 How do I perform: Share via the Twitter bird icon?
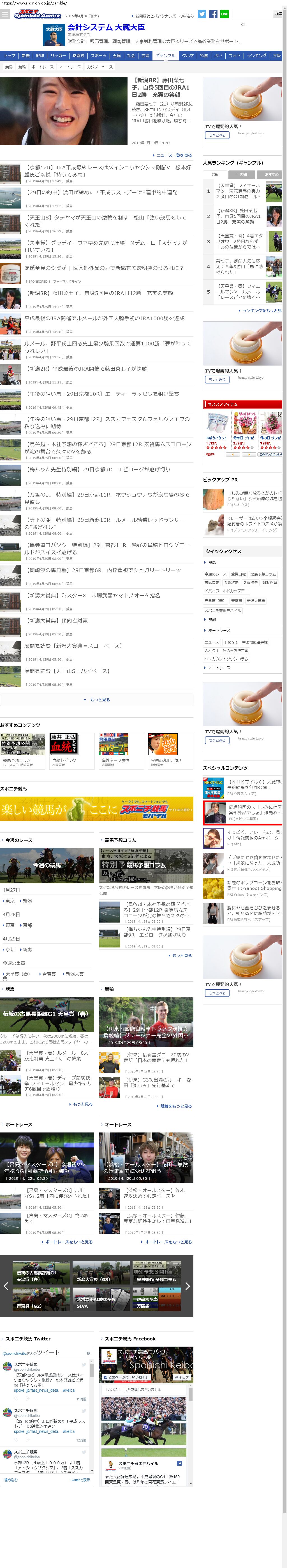tap(202, 14)
